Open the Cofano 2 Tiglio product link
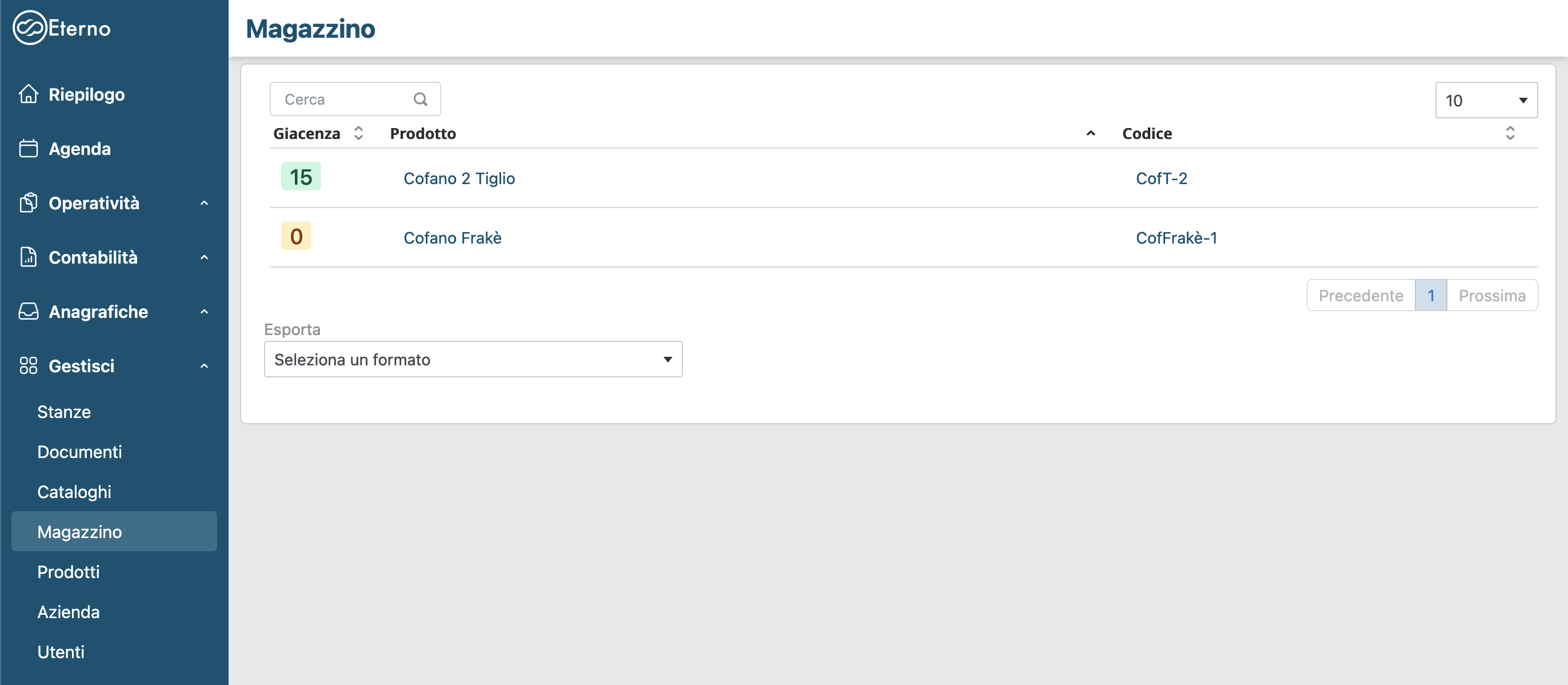This screenshot has width=1568, height=685. pos(459,178)
